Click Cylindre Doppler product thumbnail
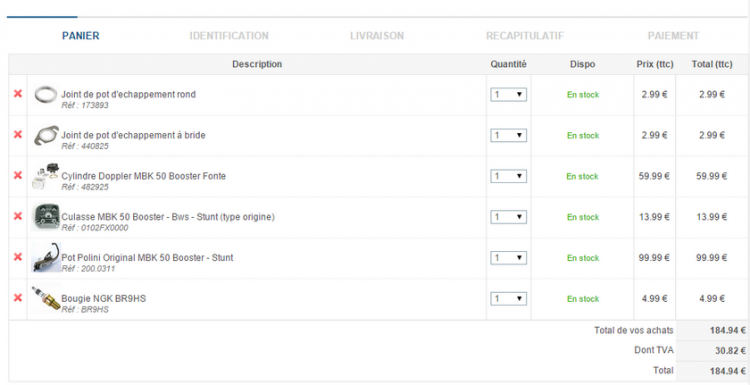 [x=45, y=176]
